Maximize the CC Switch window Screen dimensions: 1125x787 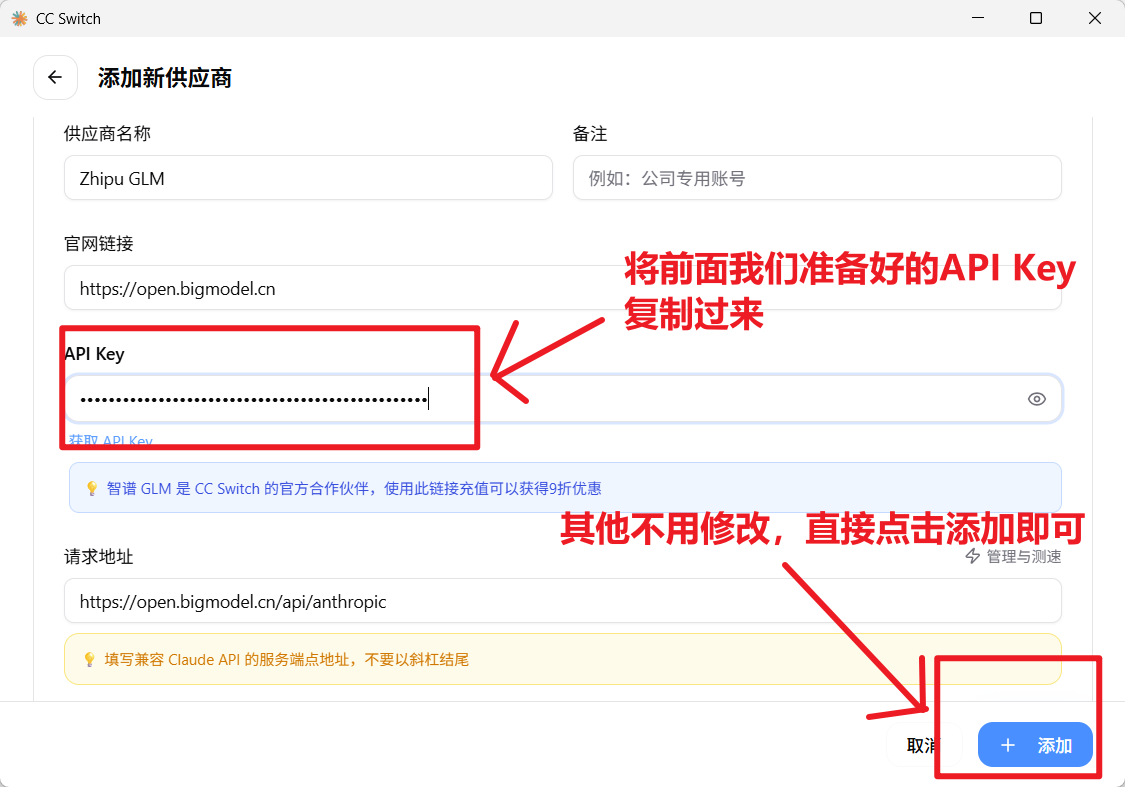pos(1035,18)
